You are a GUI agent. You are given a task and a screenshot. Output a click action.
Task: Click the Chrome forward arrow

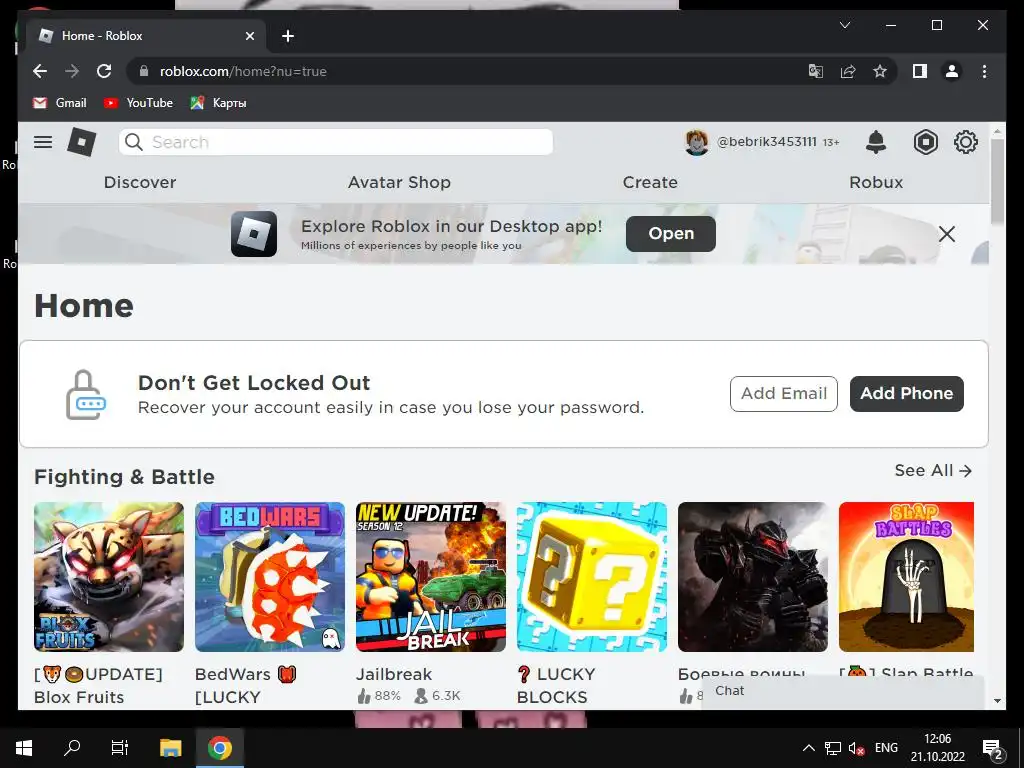(72, 71)
